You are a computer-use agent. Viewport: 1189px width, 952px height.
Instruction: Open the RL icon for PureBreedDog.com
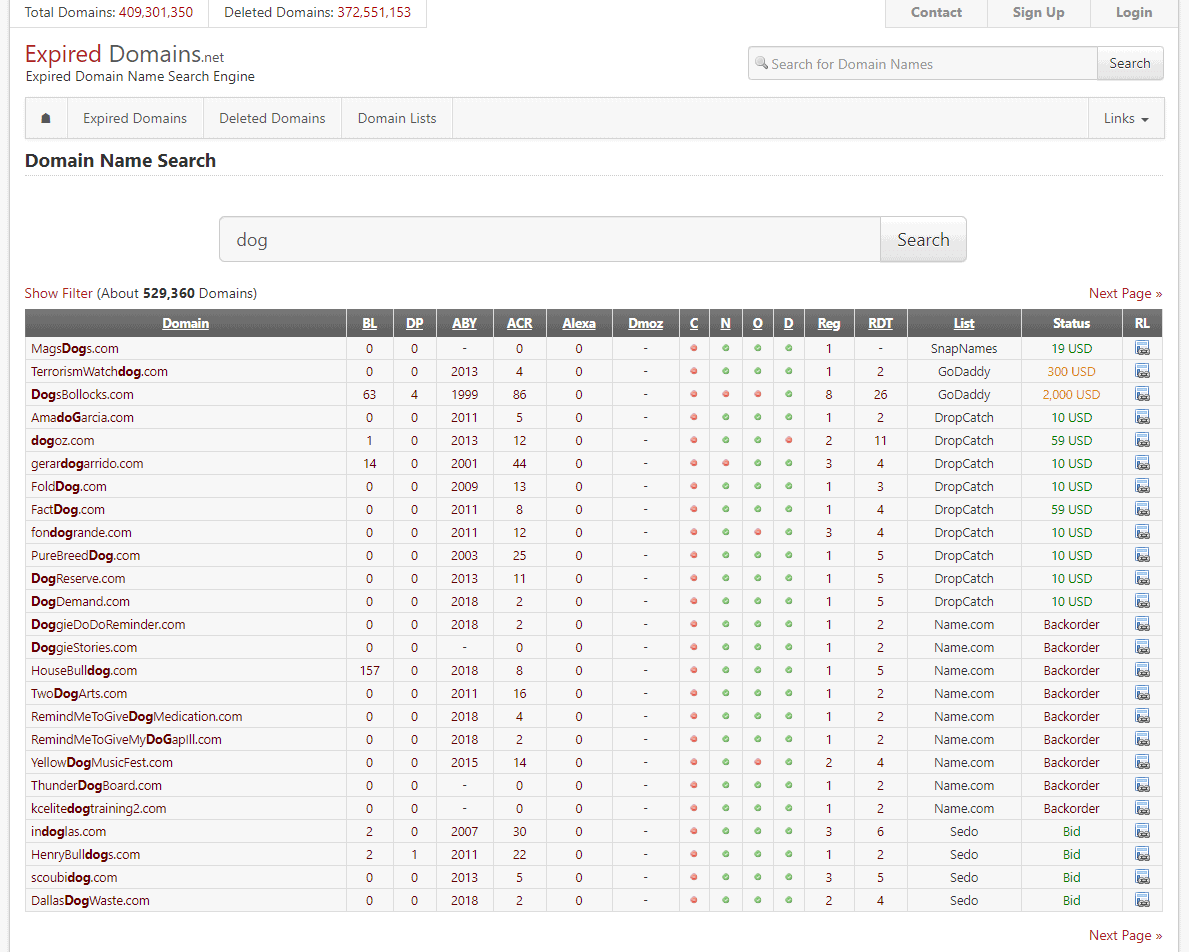pyautogui.click(x=1142, y=555)
